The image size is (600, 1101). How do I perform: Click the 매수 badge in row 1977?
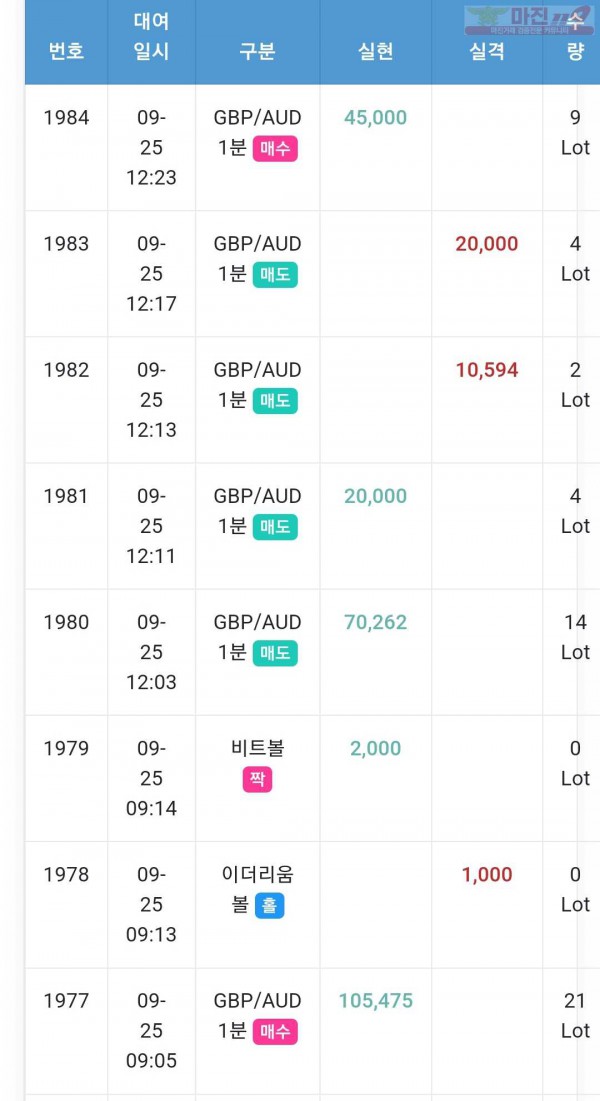pyautogui.click(x=274, y=1031)
